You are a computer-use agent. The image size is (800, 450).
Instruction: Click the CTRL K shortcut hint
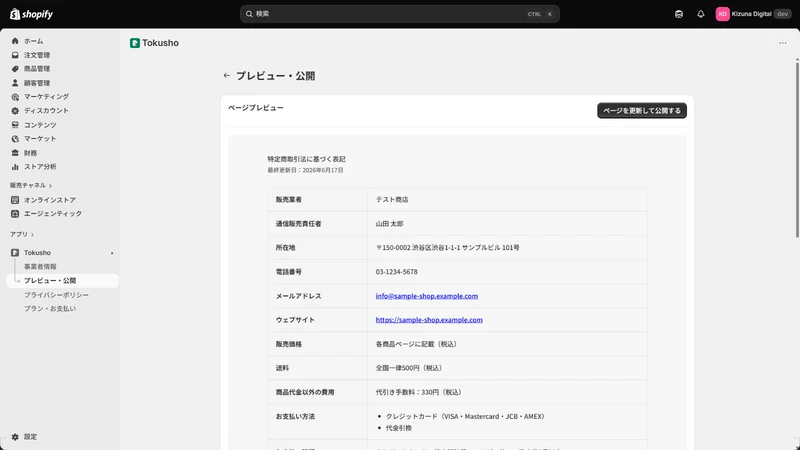[540, 14]
